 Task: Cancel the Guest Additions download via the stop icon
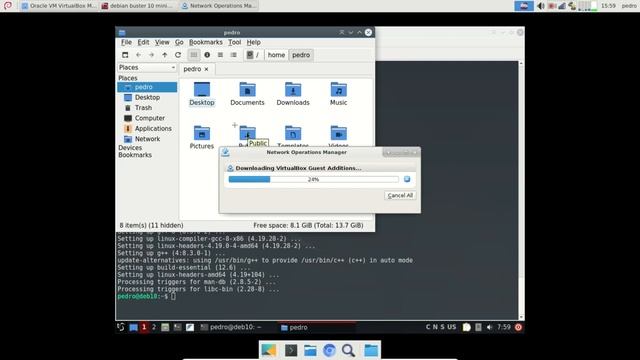click(x=407, y=179)
